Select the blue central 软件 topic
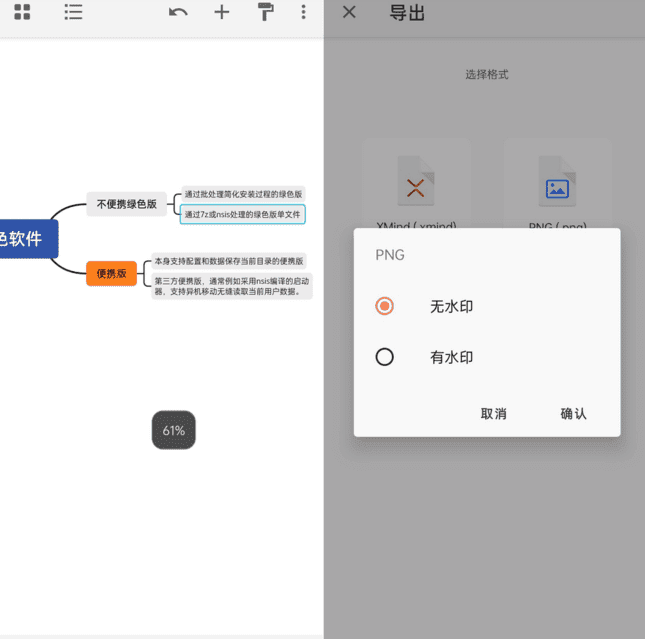 [x=28, y=239]
